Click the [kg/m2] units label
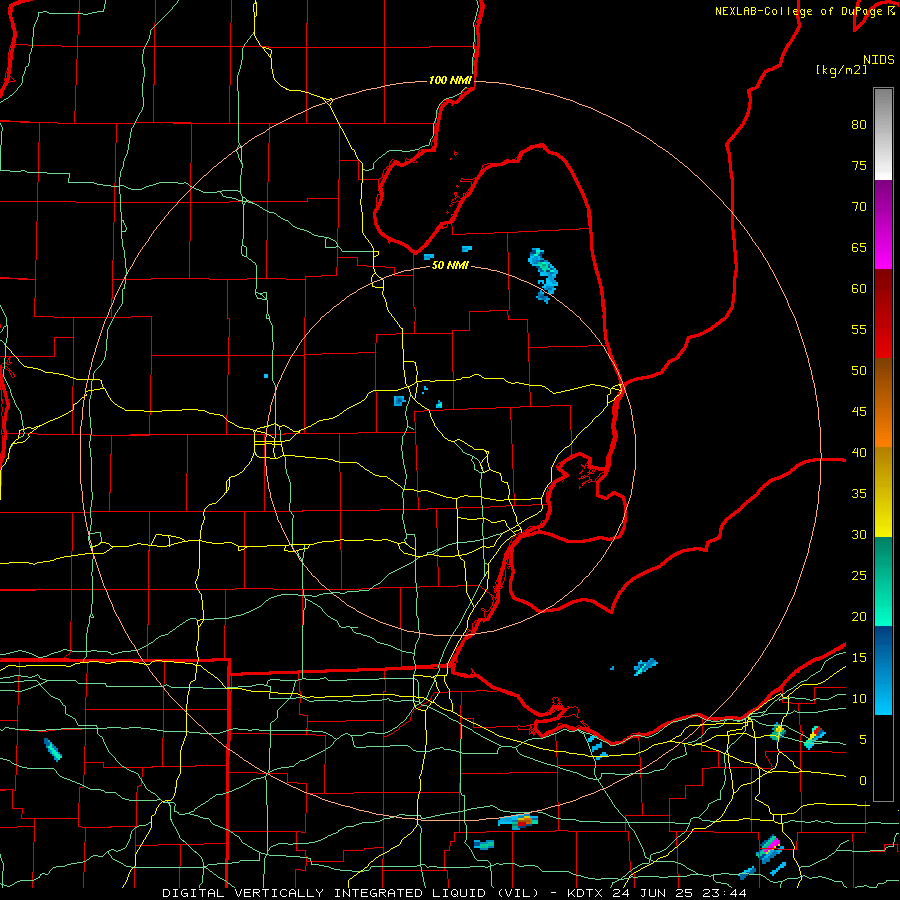 pos(841,70)
